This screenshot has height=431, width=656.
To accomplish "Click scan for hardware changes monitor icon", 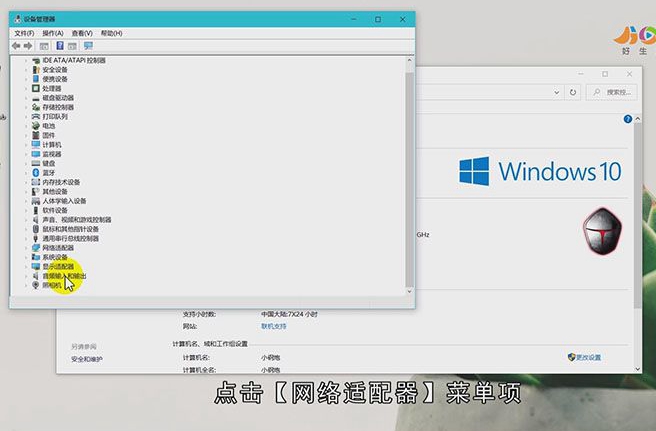I will (88, 46).
